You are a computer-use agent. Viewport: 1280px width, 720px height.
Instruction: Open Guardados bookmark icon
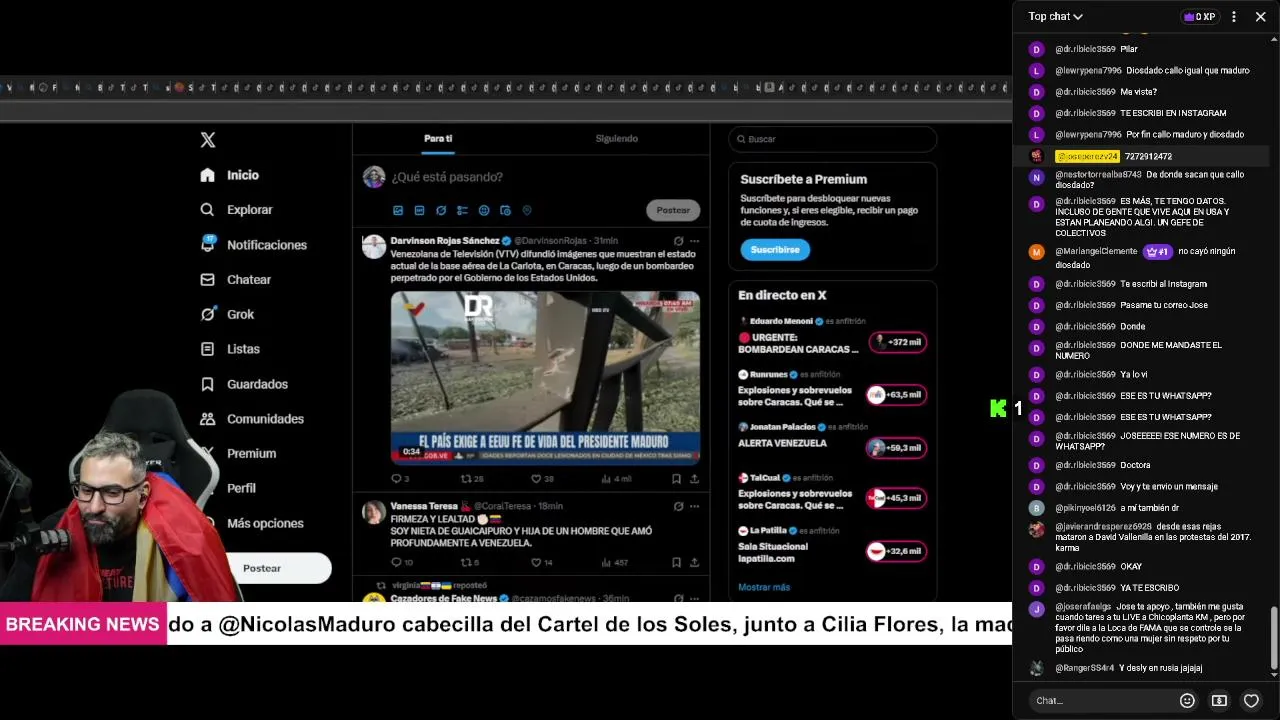(207, 384)
